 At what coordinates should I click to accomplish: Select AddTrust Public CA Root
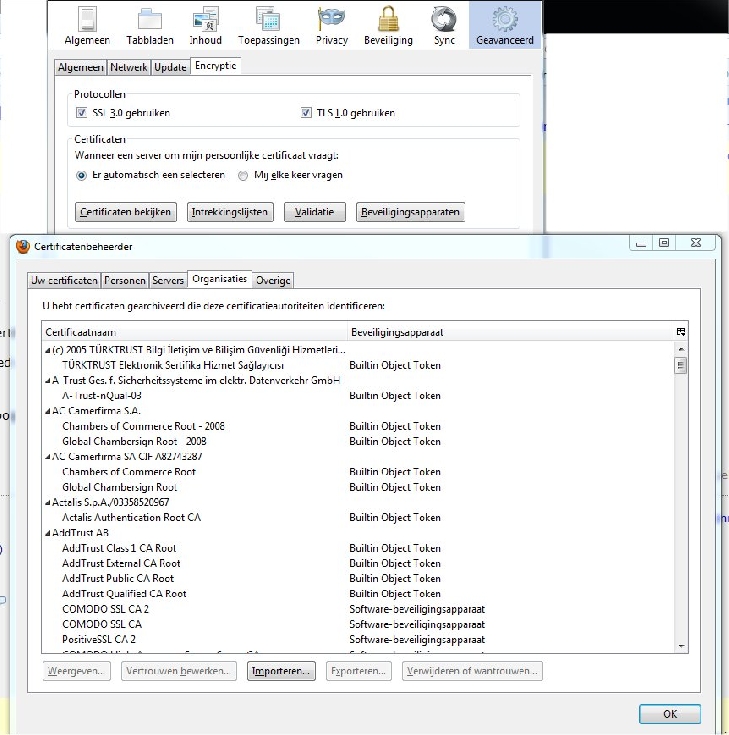click(358, 578)
